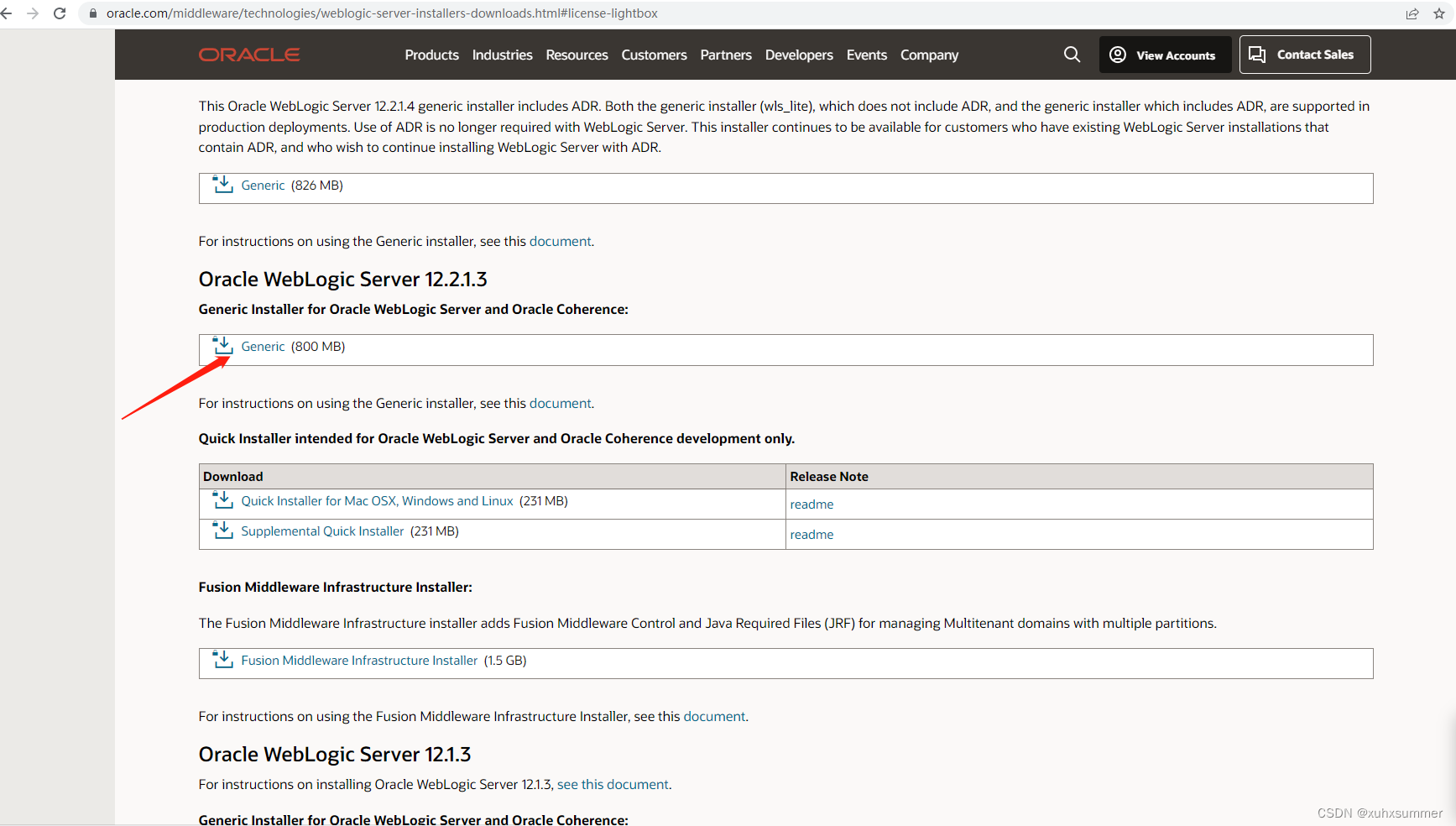Open Industries menu
Screen dimensions: 1456x826
pyautogui.click(x=502, y=55)
